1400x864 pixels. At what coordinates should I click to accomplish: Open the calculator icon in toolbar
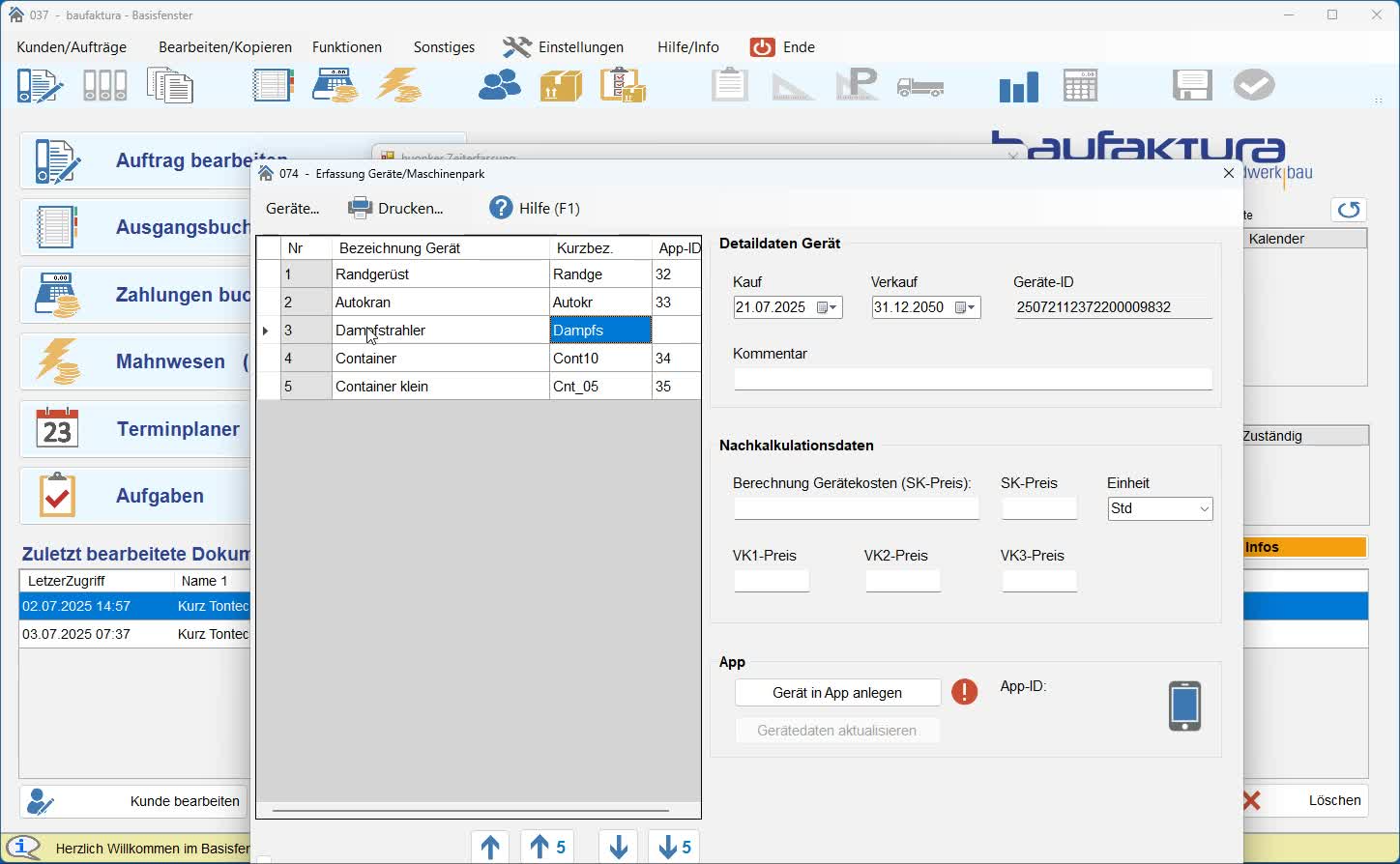1080,86
